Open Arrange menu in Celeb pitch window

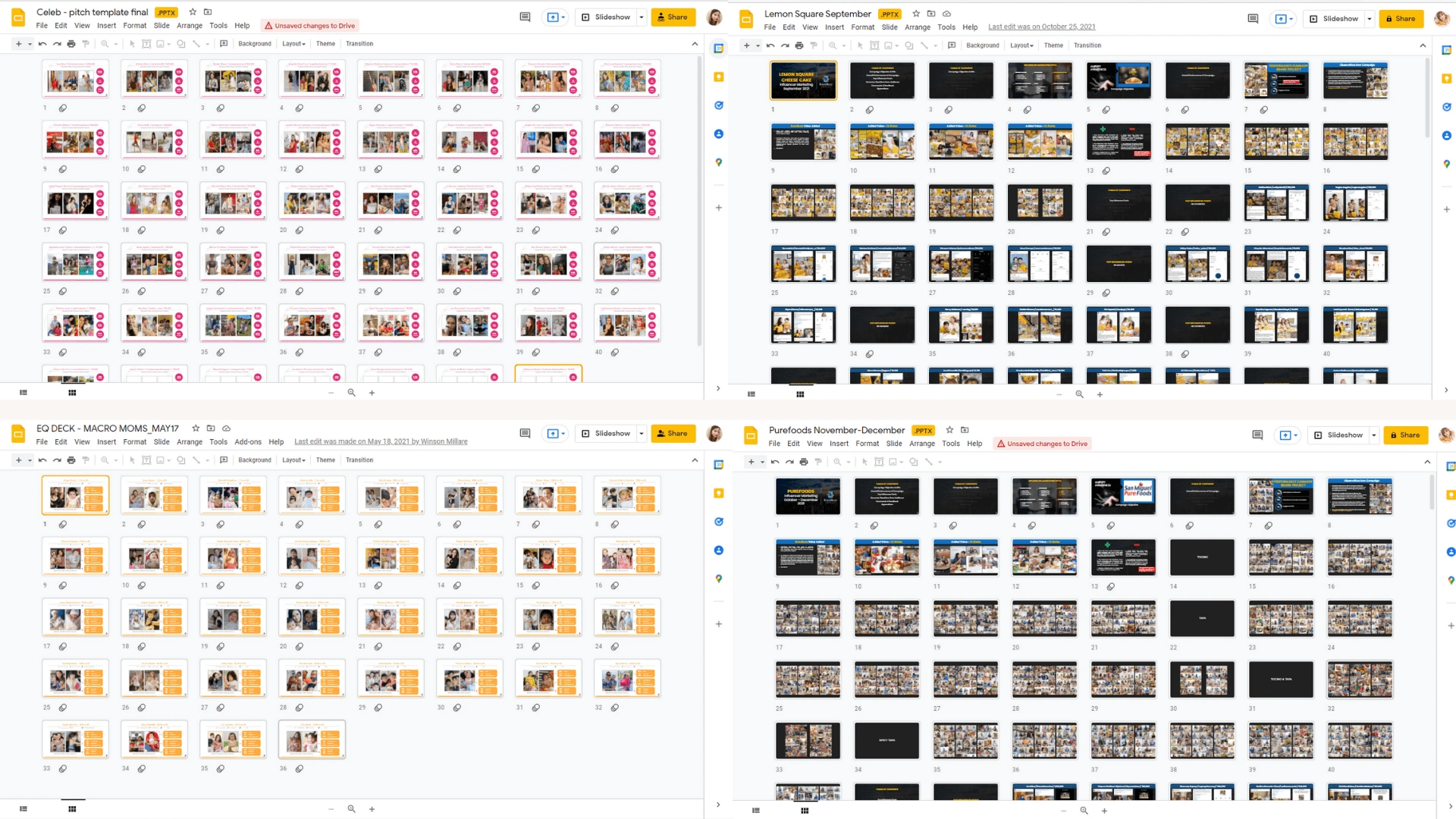click(190, 26)
